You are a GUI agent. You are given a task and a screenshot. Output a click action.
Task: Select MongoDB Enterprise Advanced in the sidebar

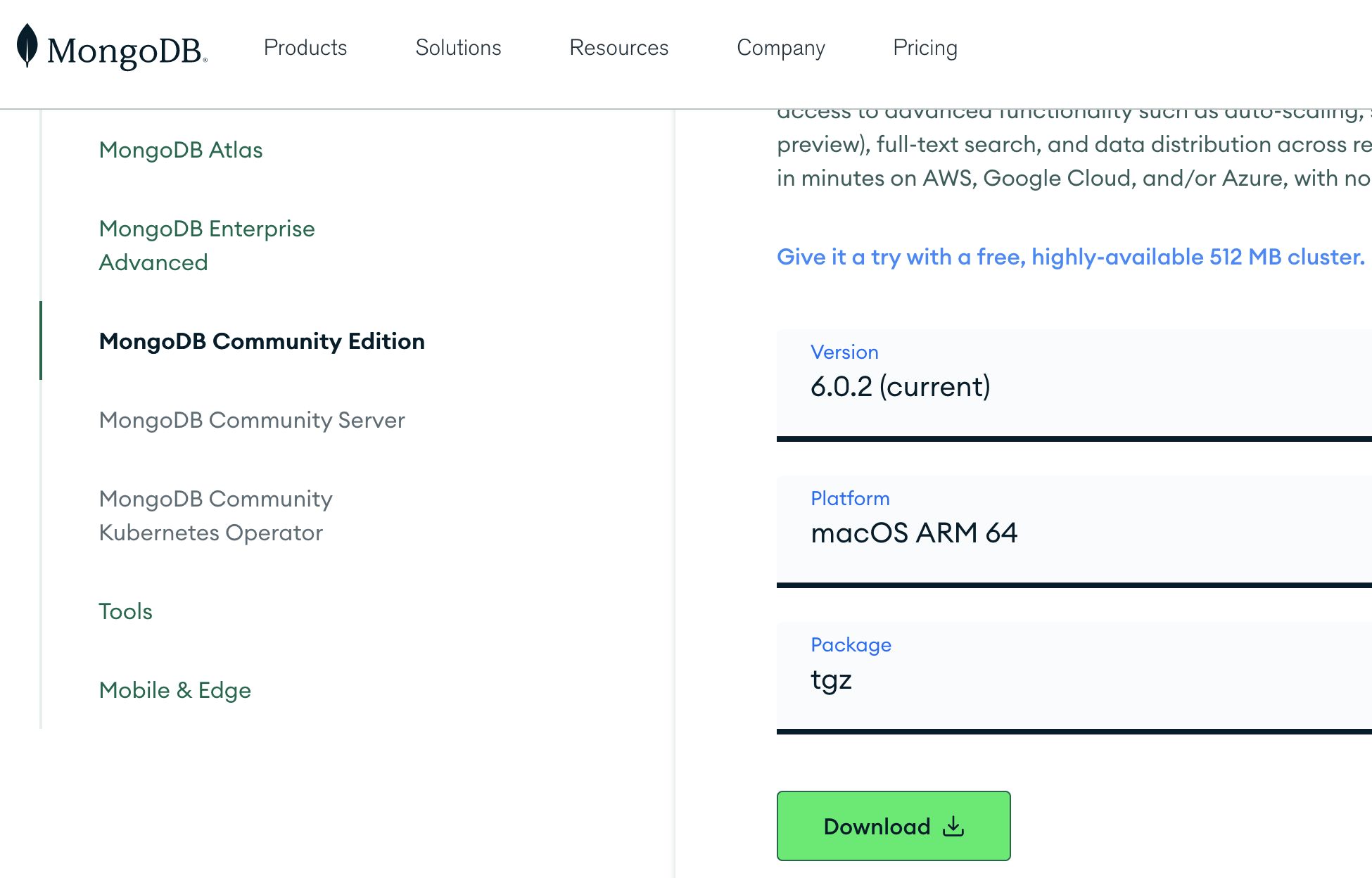(207, 246)
